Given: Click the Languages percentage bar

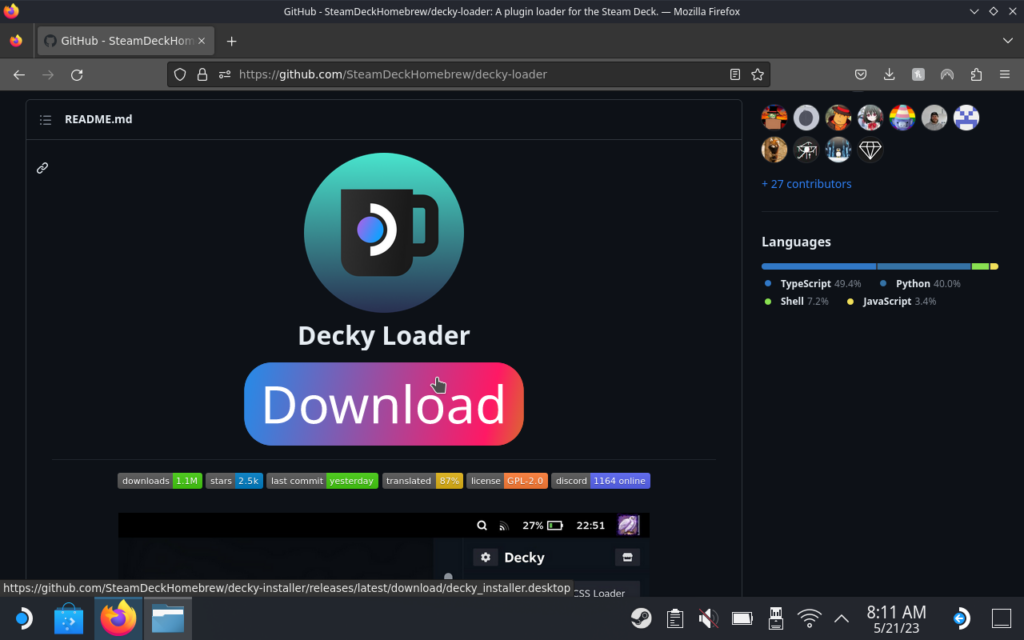Looking at the screenshot, I should (x=878, y=266).
